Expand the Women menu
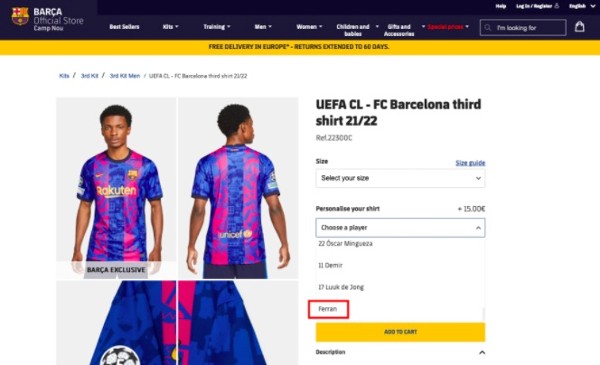Viewport: 600px width, 365px height. [309, 26]
